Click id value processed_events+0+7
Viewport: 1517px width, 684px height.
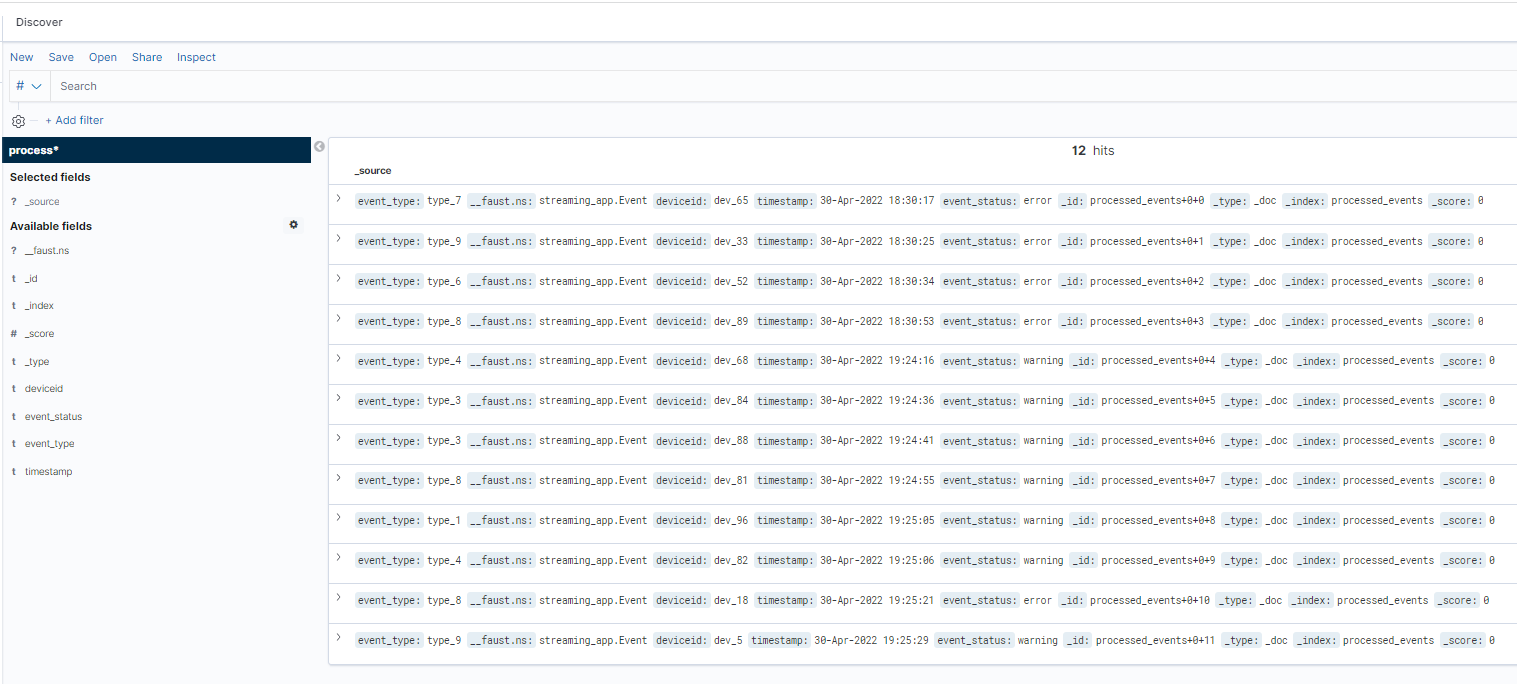(1158, 480)
